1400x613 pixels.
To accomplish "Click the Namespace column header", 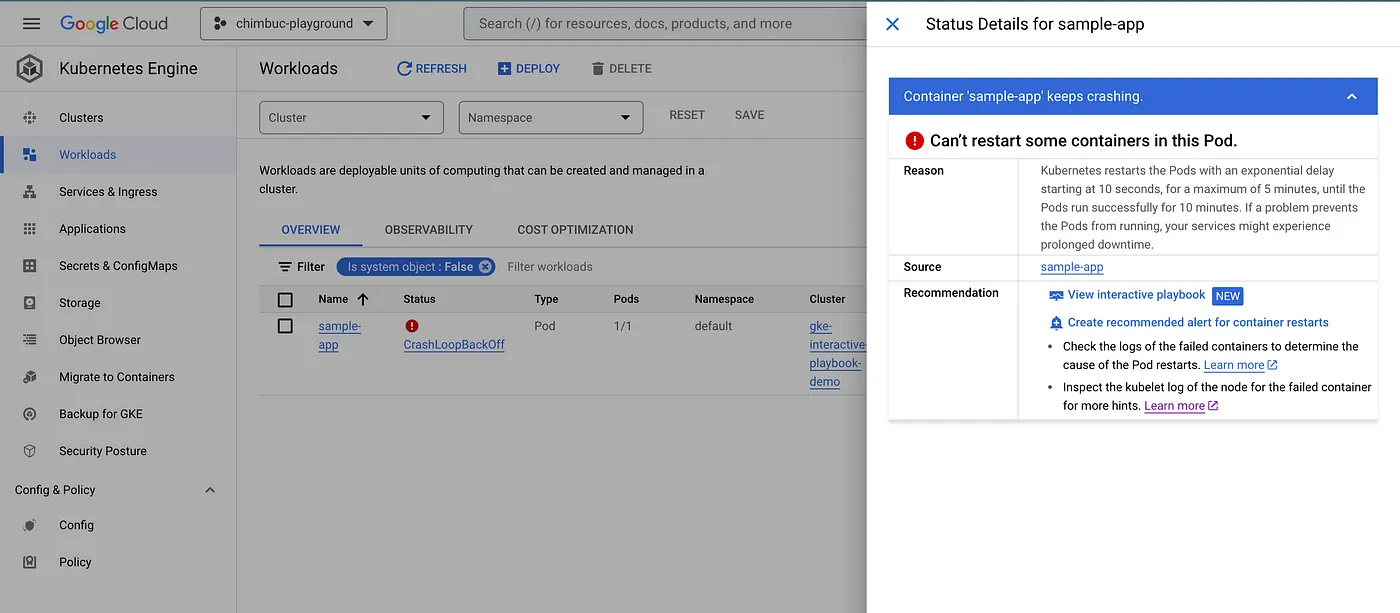I will [724, 299].
